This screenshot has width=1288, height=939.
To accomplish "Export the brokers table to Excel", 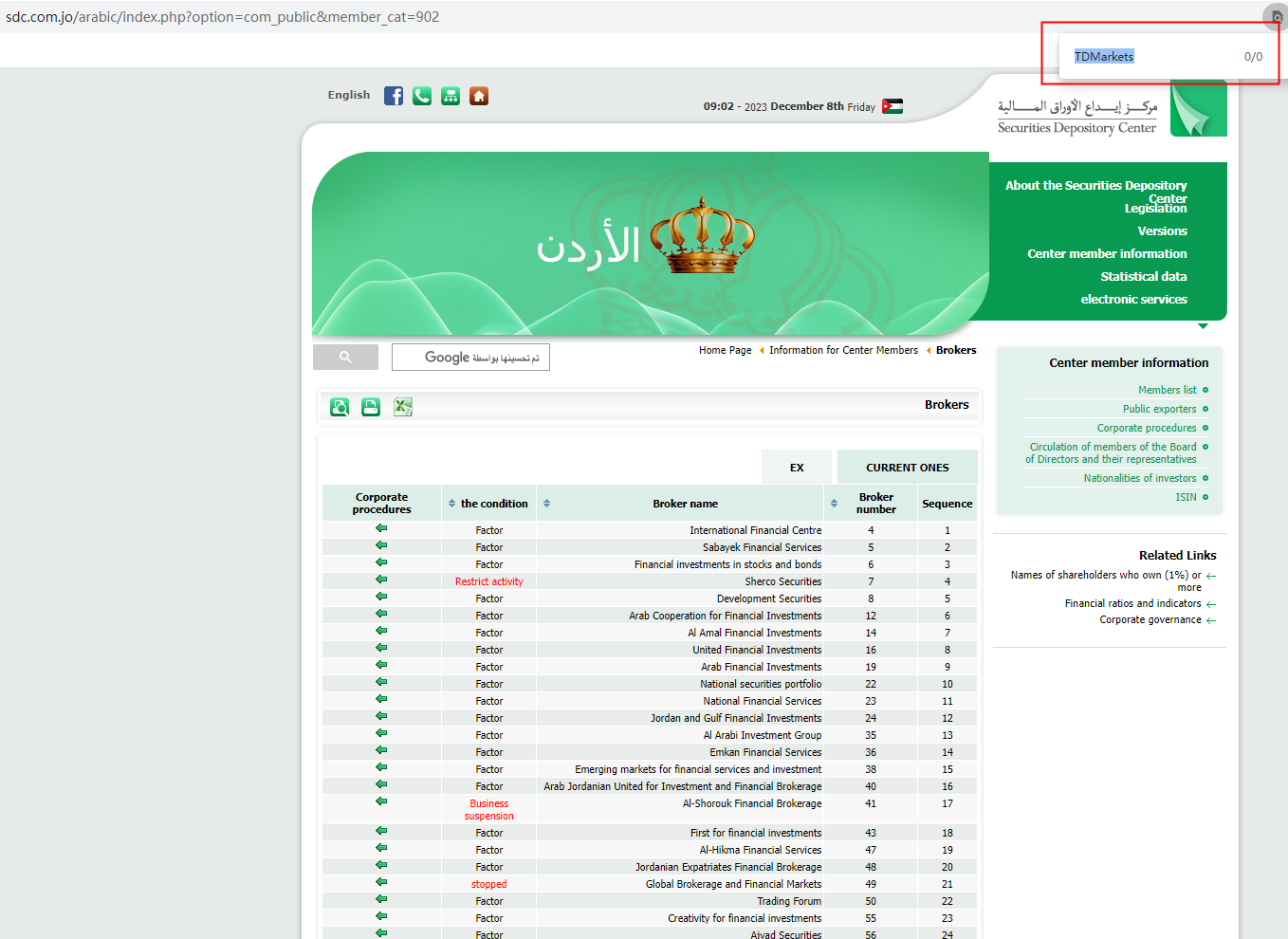I will [x=403, y=407].
